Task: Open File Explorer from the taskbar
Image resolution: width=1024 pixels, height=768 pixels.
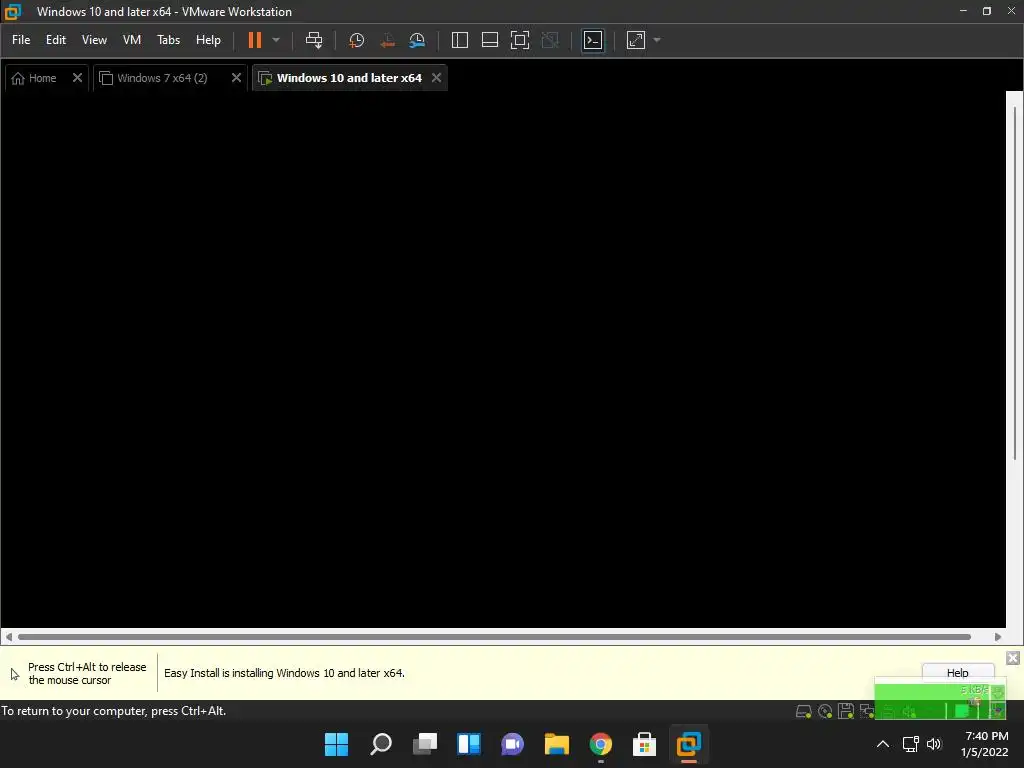Action: click(x=556, y=744)
